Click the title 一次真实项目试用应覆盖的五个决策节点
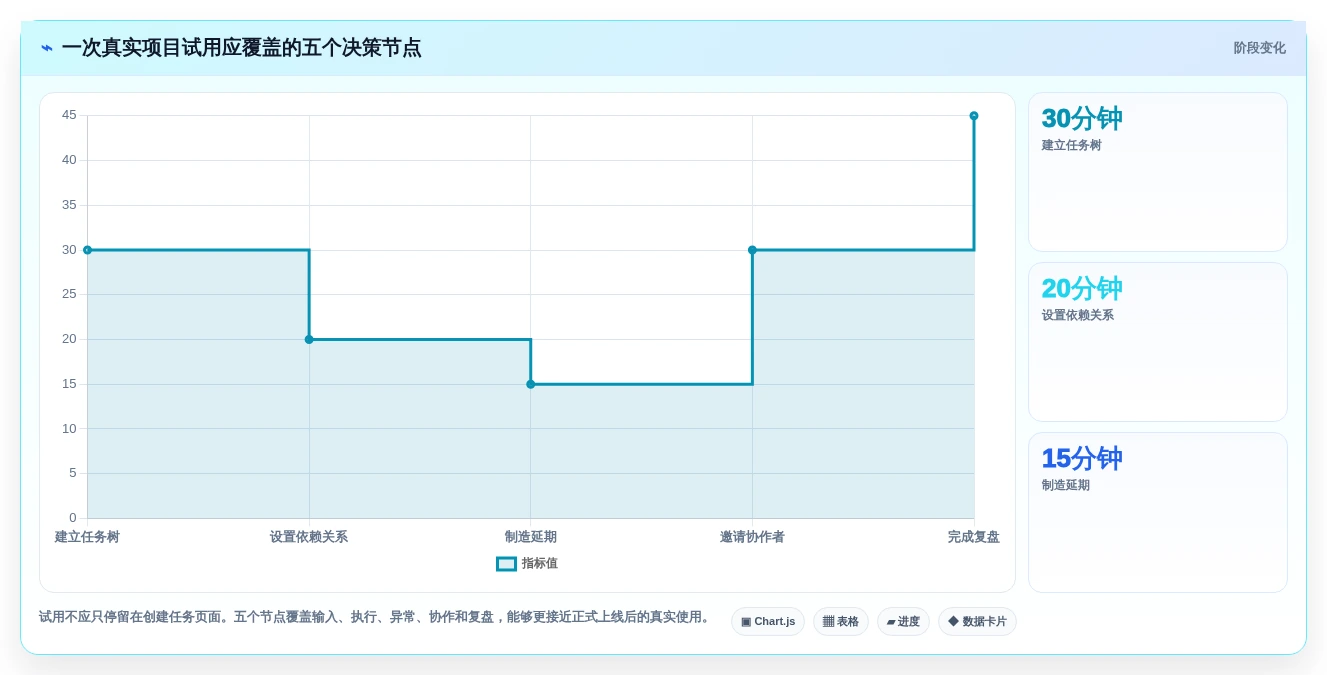 click(x=241, y=48)
